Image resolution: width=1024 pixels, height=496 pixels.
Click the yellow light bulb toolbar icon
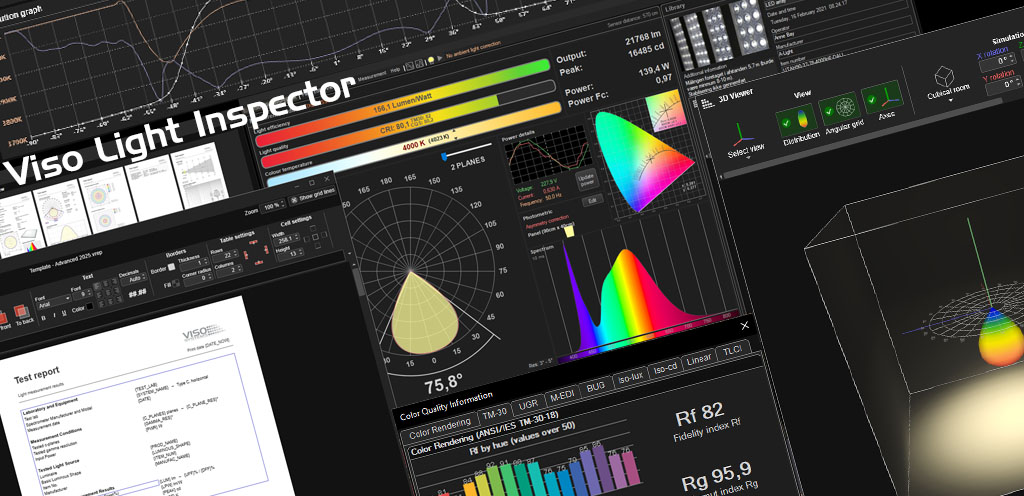431,60
